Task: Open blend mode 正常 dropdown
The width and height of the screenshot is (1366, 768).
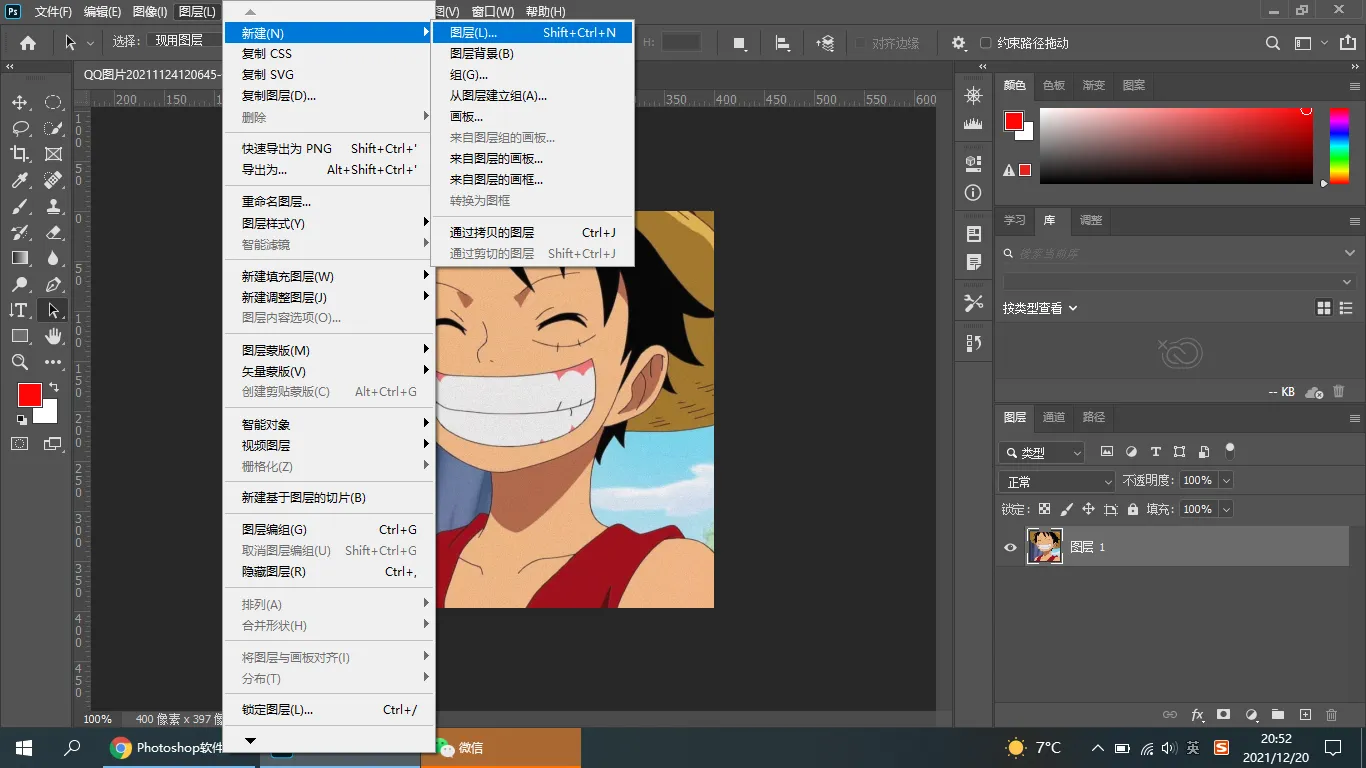Action: [1058, 482]
